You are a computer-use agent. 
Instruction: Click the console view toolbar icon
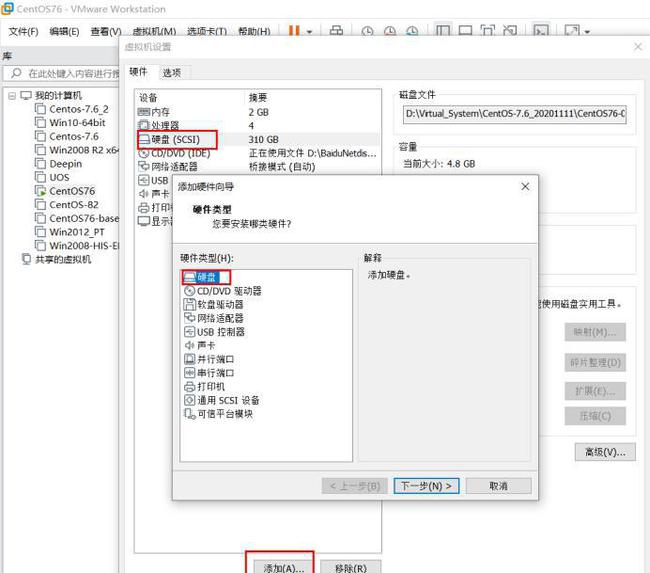click(x=541, y=31)
